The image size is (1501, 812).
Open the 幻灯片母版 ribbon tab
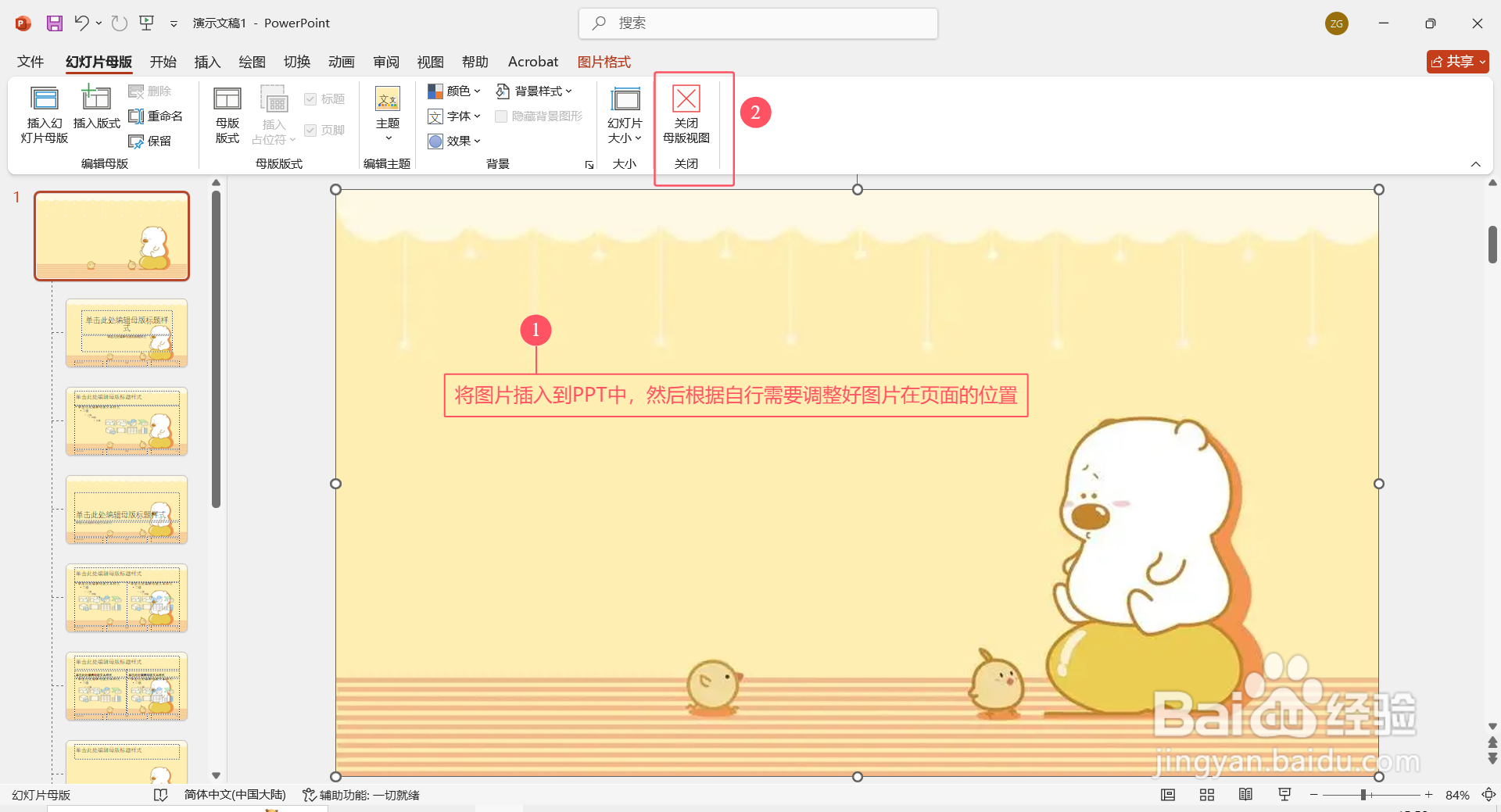coord(99,62)
